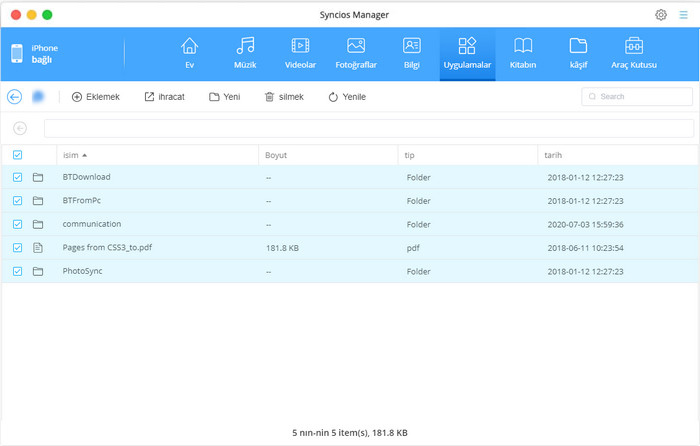Open the Bilgi tab
The width and height of the screenshot is (700, 446).
point(412,54)
